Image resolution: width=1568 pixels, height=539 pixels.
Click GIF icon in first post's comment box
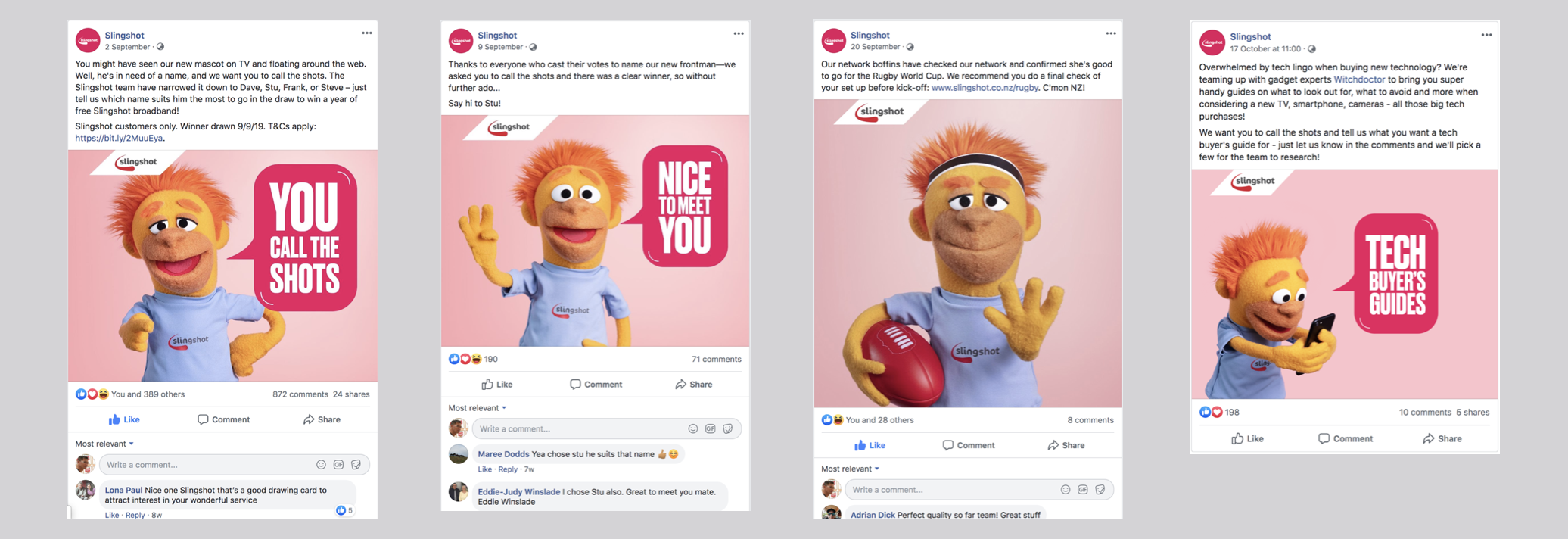(x=338, y=465)
